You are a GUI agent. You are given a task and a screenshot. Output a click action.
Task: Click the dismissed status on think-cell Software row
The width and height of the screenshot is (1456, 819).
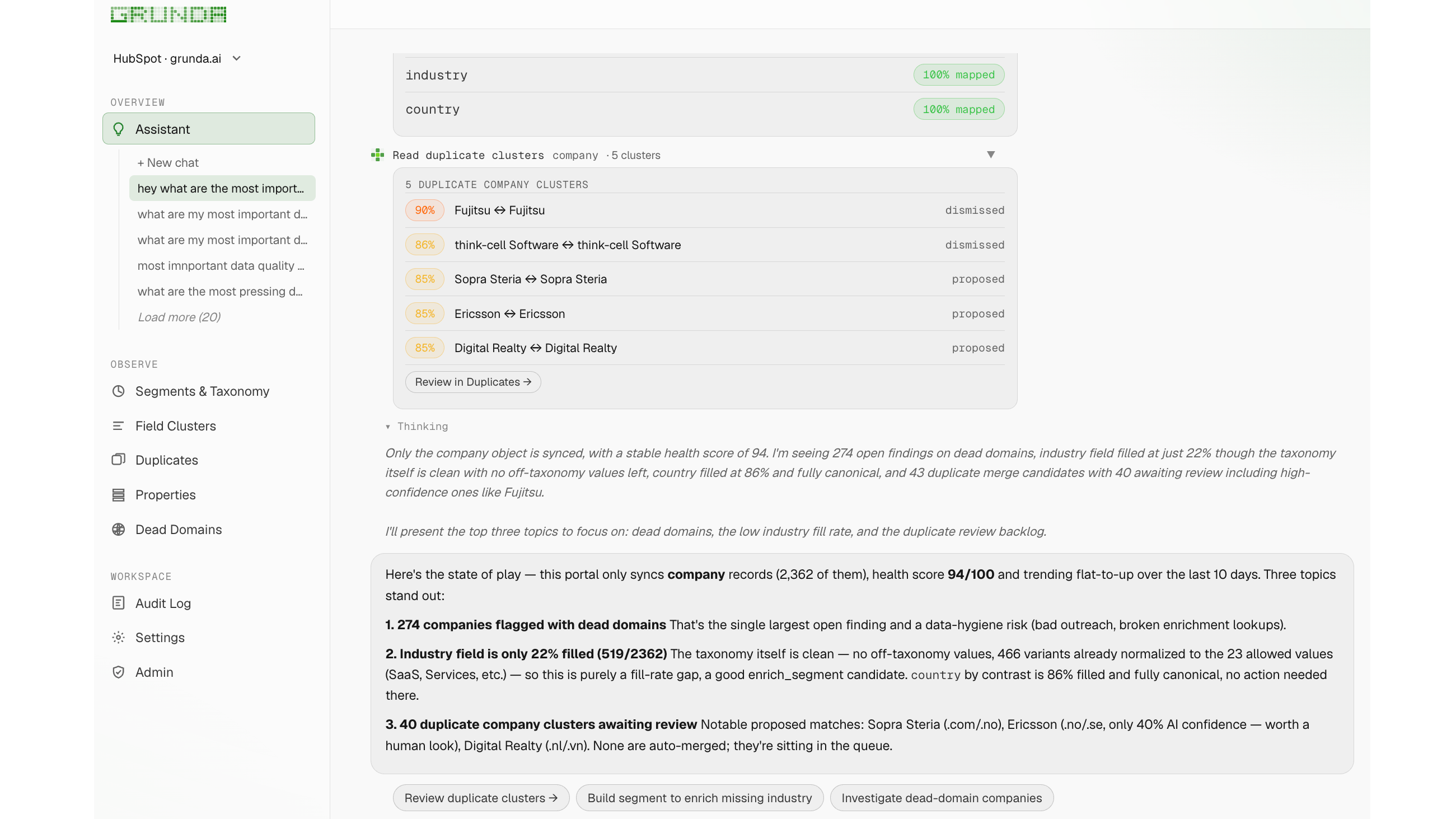point(975,245)
